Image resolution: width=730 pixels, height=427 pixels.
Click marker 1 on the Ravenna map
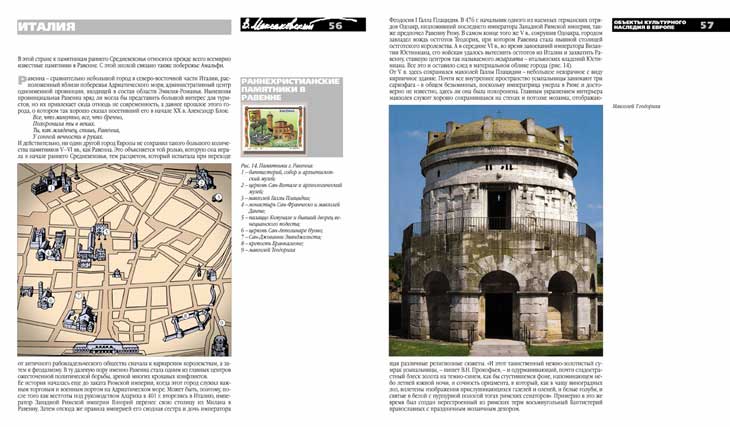(50, 188)
